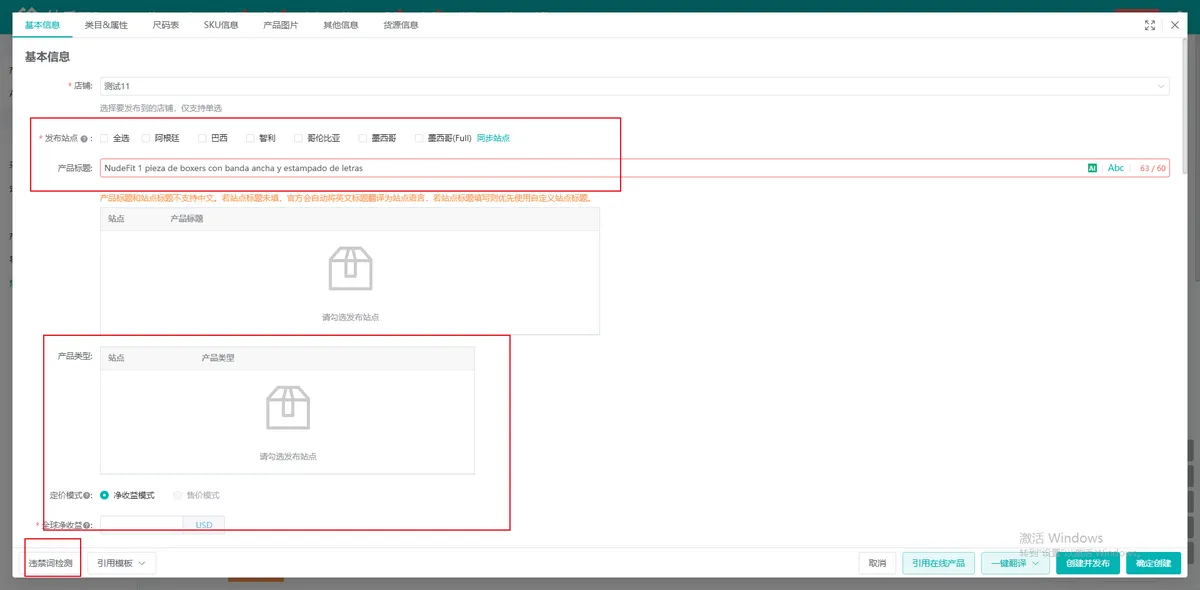The image size is (1200, 590).
Task: Click the help icon beside 全球净收益
Action: pyautogui.click(x=87, y=525)
